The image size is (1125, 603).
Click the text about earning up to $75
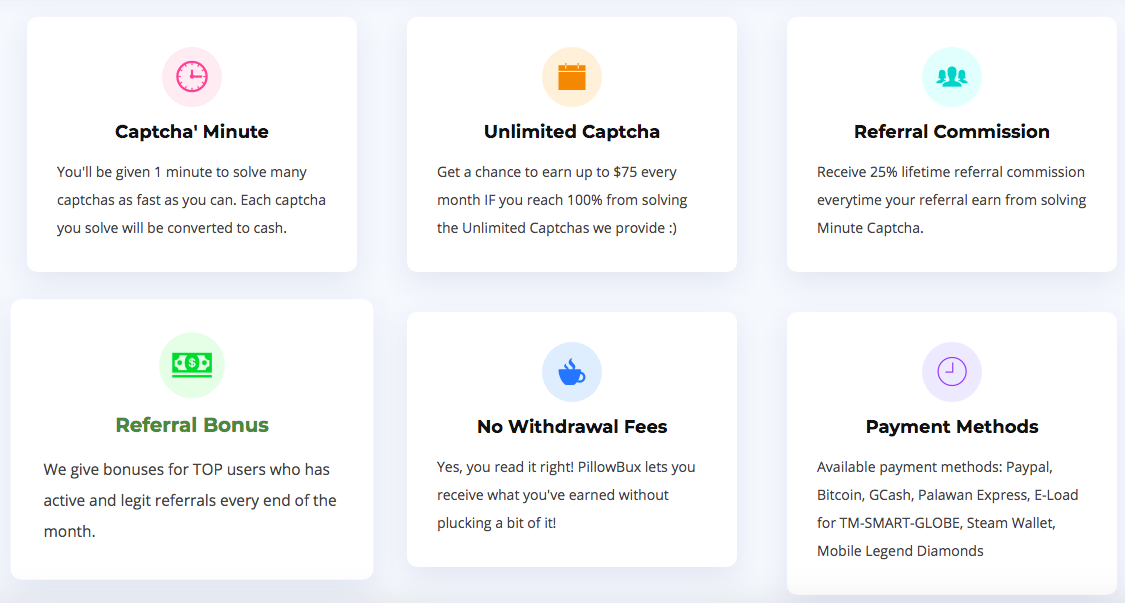(x=562, y=200)
